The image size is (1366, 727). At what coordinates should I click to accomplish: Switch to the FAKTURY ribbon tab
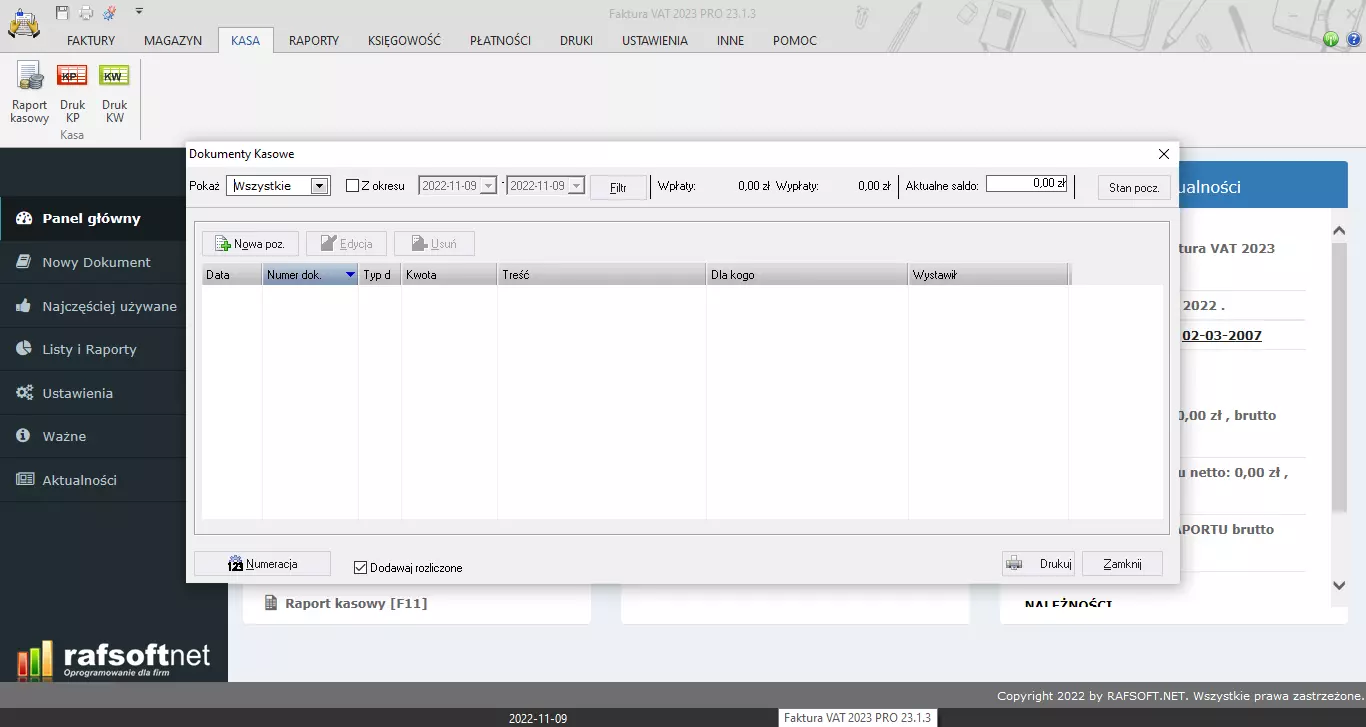[91, 41]
